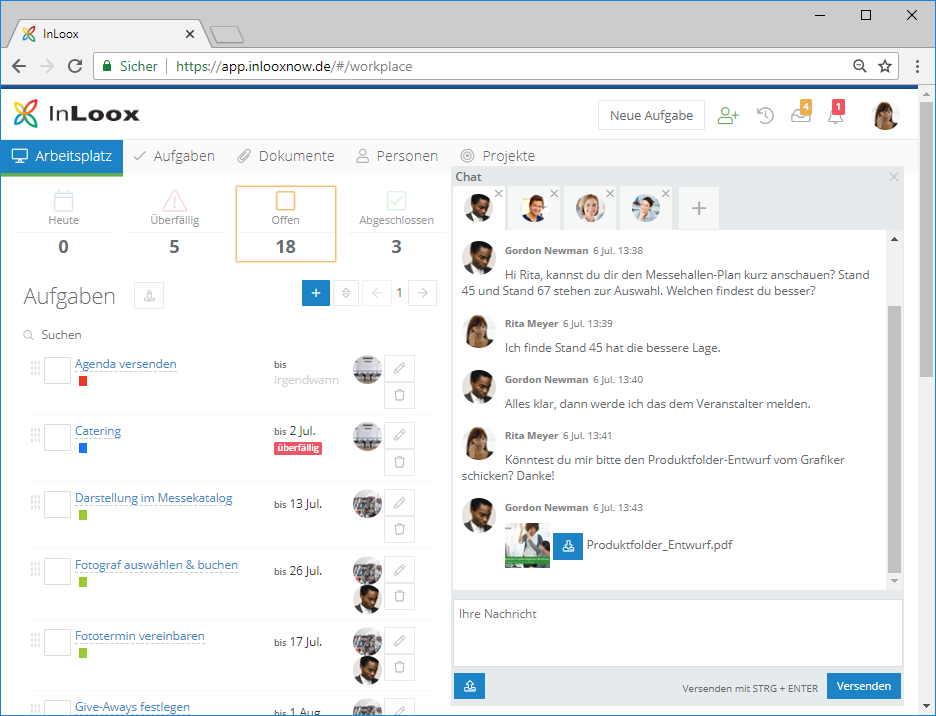
Task: Click the Neue Aufgabe button
Action: [x=651, y=115]
